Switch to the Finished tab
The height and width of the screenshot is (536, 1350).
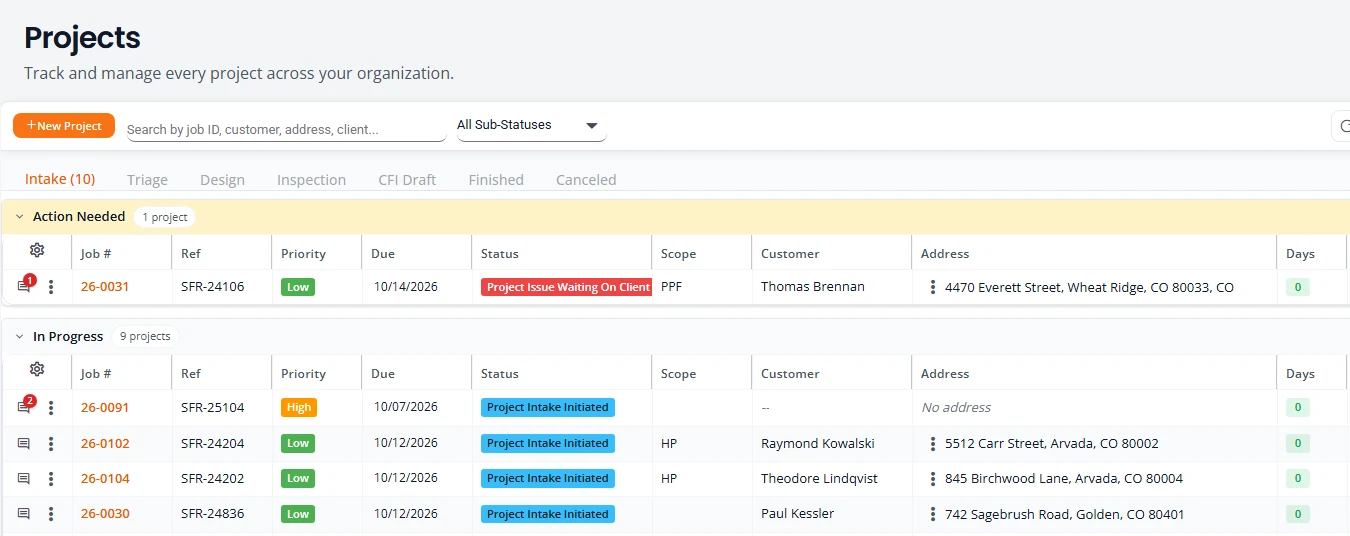click(x=496, y=180)
